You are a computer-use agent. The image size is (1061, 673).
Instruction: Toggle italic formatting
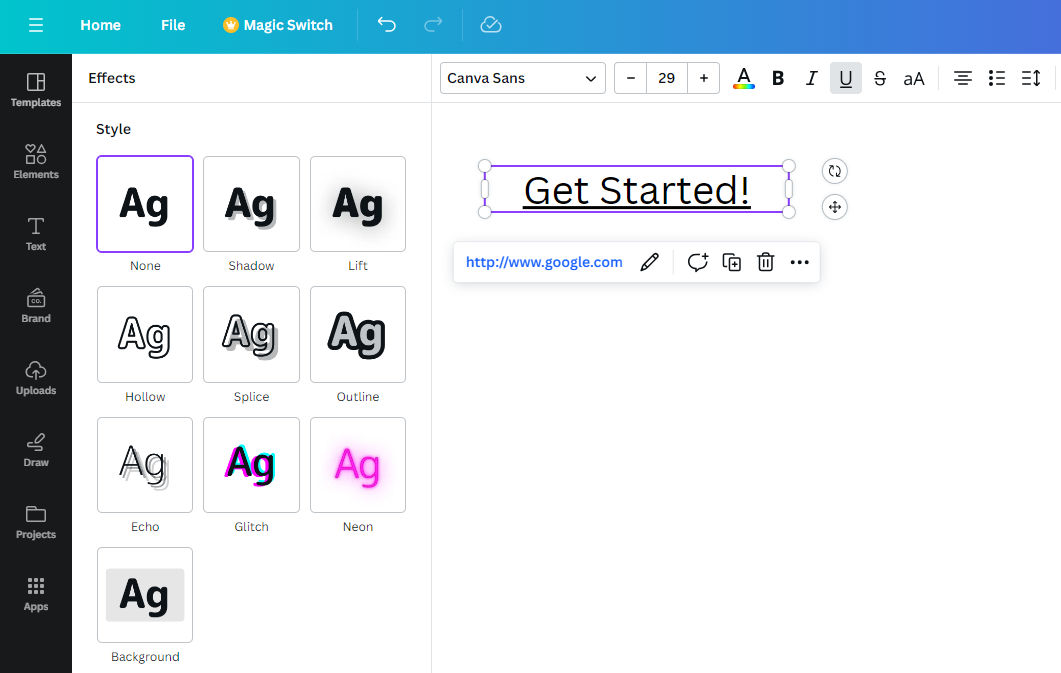pyautogui.click(x=811, y=78)
